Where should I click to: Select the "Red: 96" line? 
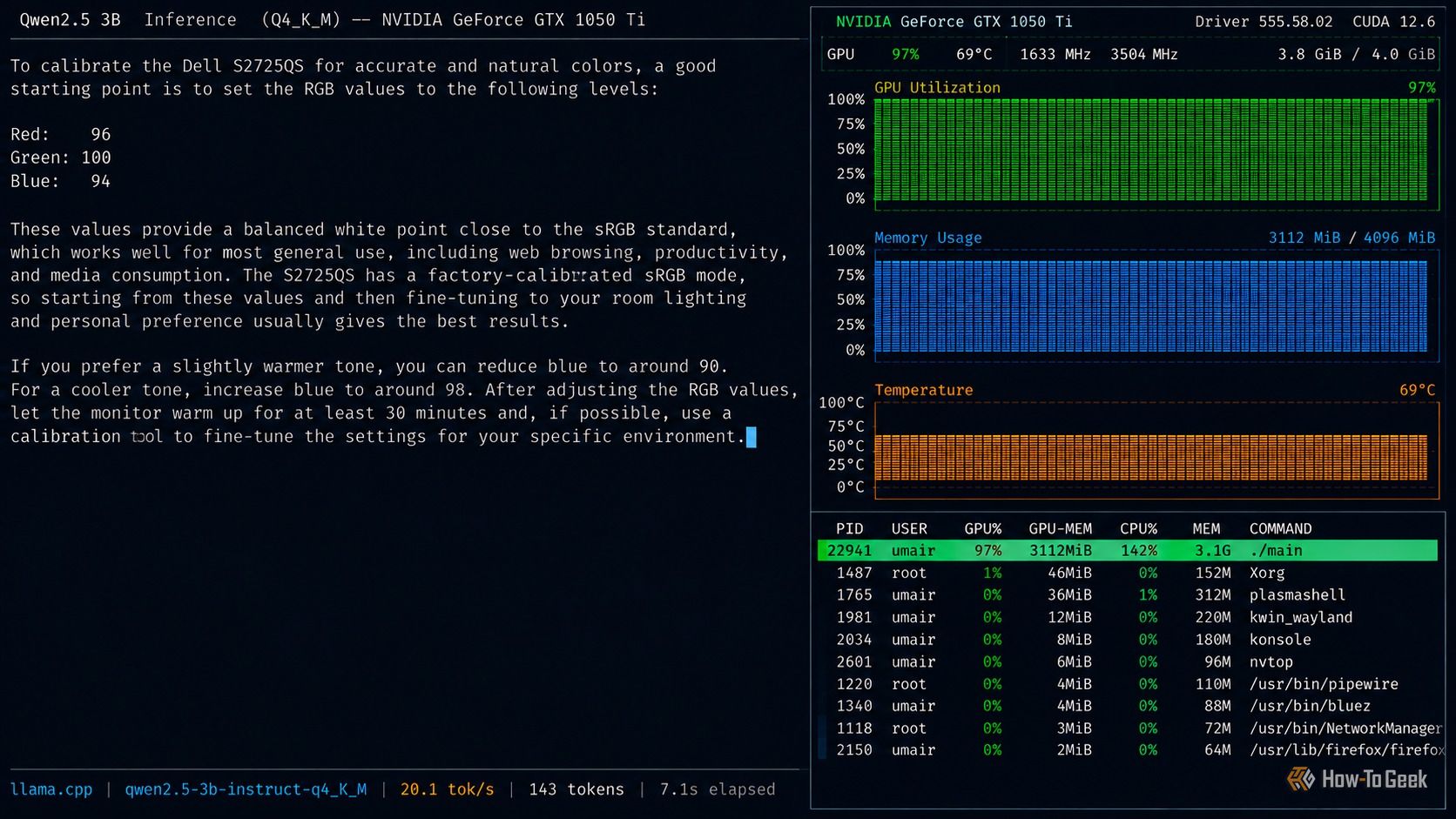(61, 134)
